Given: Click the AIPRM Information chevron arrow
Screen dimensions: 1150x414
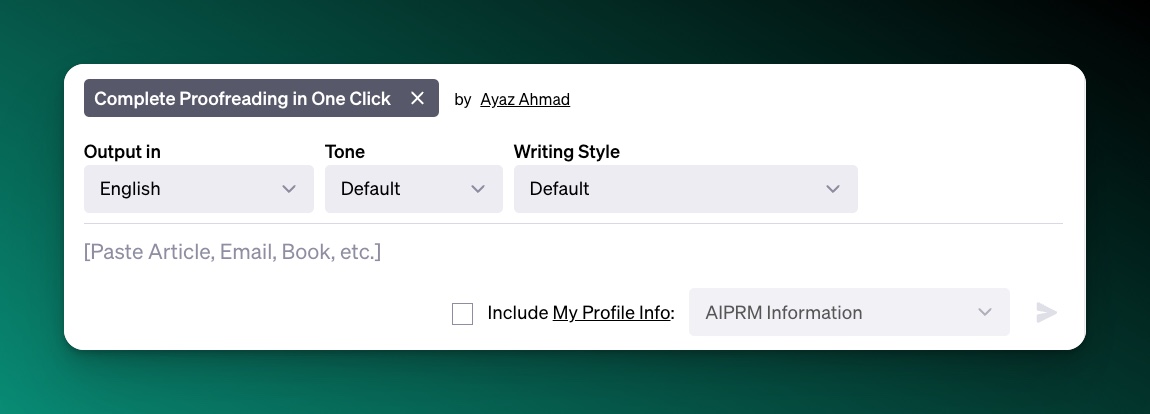Looking at the screenshot, I should point(985,313).
